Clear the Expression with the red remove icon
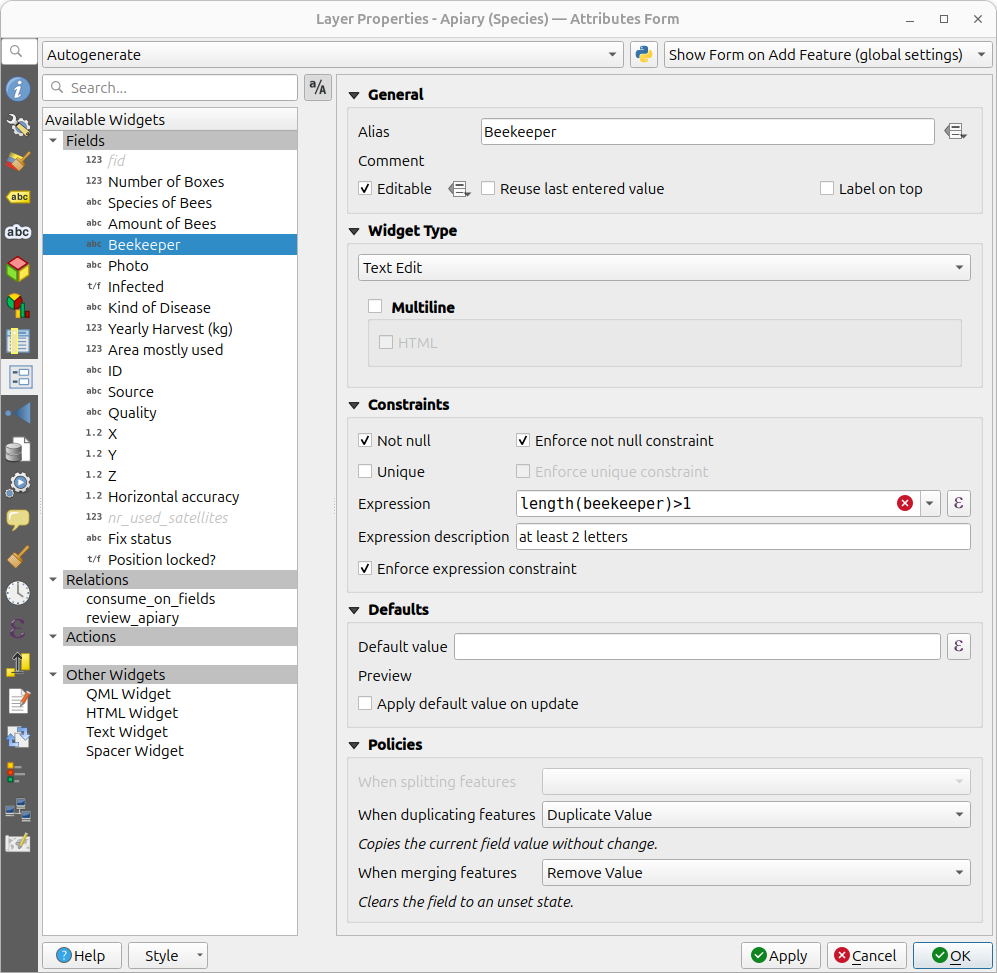The height and width of the screenshot is (973, 997). (905, 503)
